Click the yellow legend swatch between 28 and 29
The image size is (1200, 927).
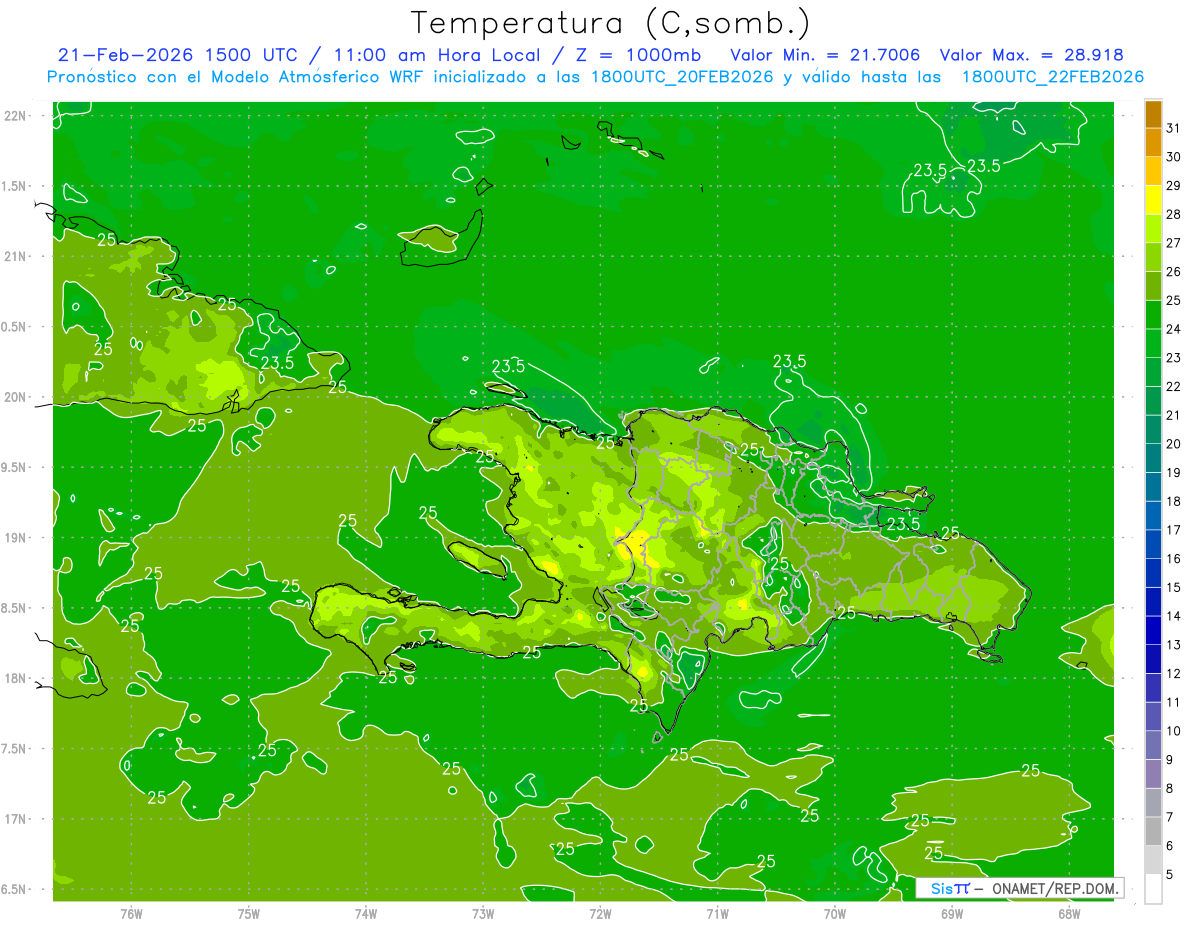[1153, 200]
